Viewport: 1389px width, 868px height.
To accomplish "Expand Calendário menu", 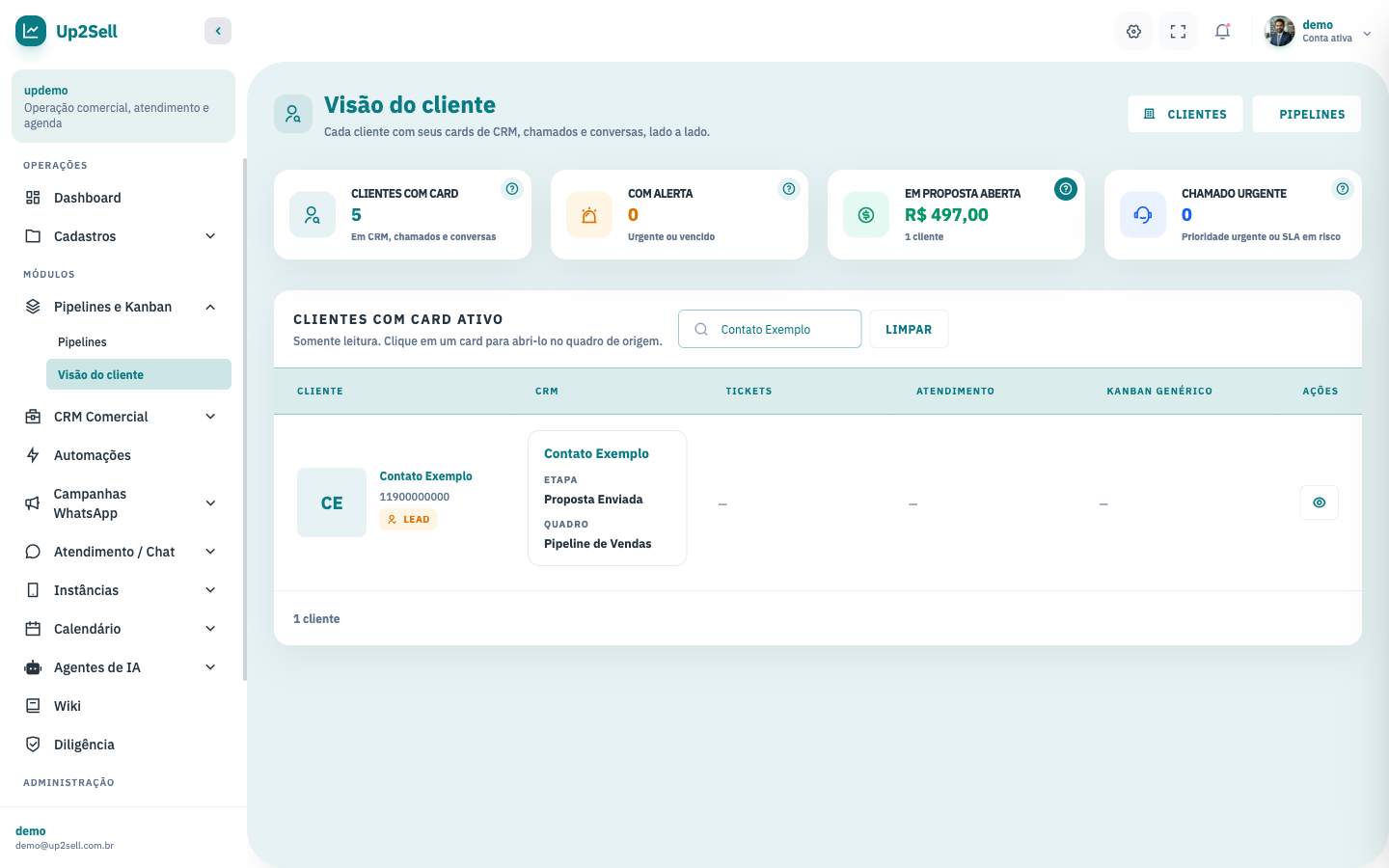I will (x=123, y=629).
